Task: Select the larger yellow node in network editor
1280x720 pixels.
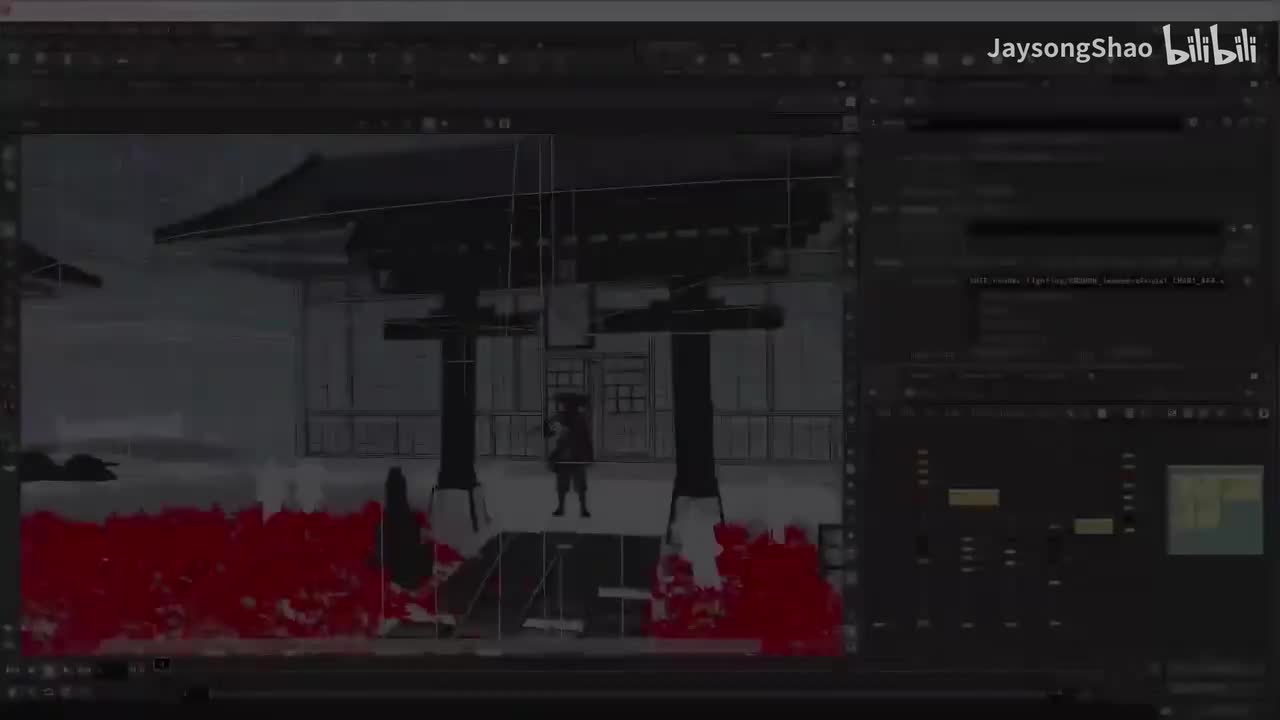Action: [x=973, y=498]
